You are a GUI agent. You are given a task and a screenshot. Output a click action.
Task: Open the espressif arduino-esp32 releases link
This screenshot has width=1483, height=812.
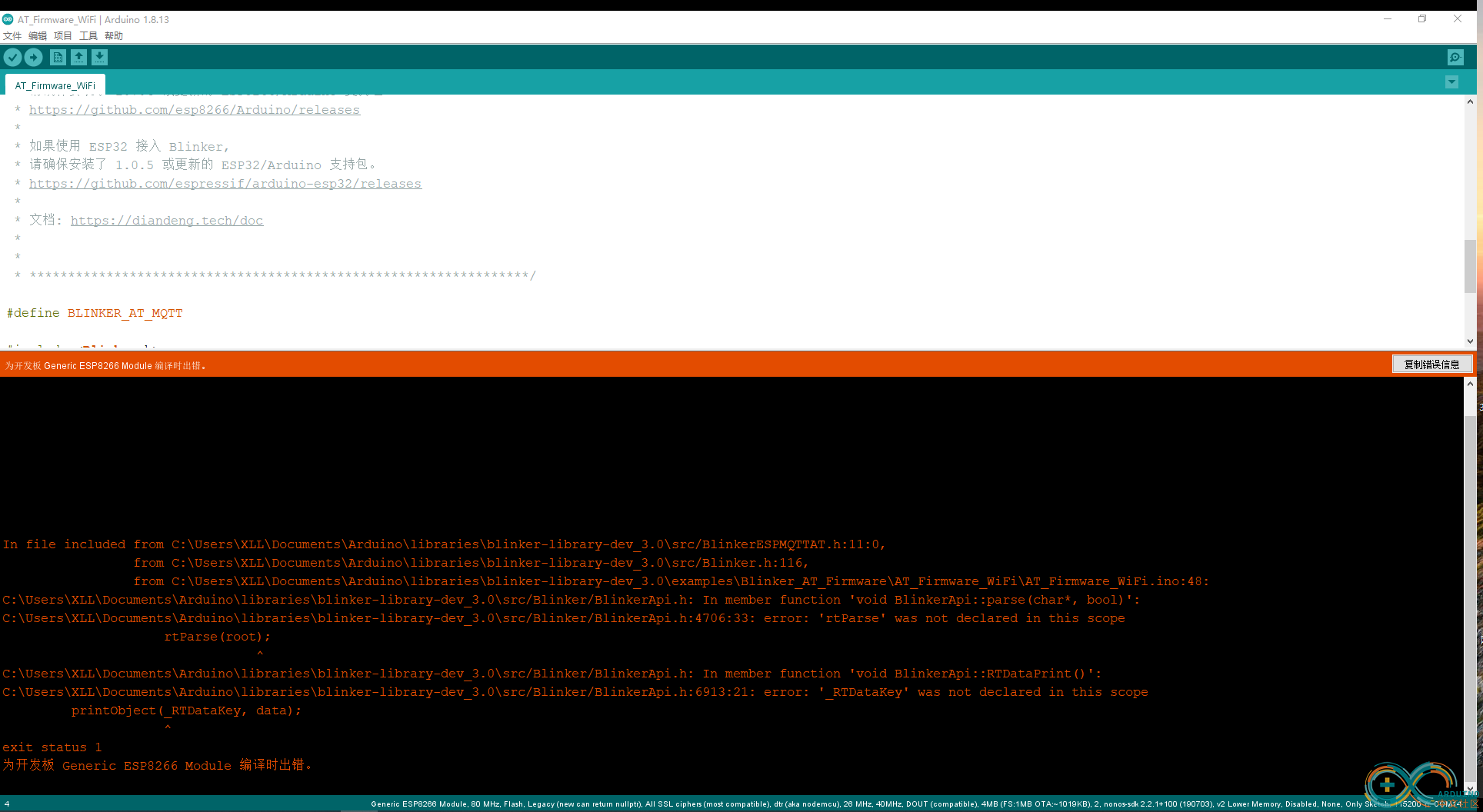(225, 184)
